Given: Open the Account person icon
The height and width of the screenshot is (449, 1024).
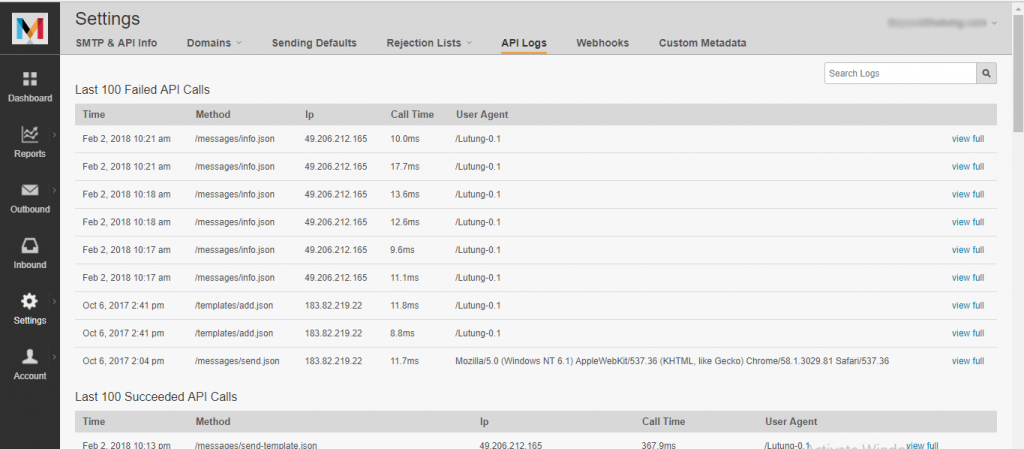Looking at the screenshot, I should [x=30, y=357].
